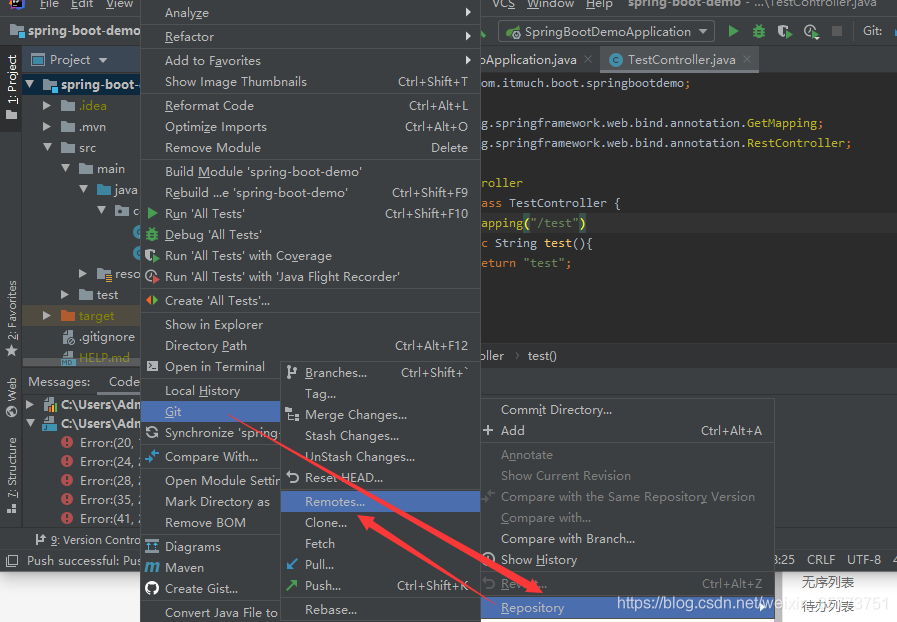Collapse the java folder
897x622 pixels.
[84, 189]
